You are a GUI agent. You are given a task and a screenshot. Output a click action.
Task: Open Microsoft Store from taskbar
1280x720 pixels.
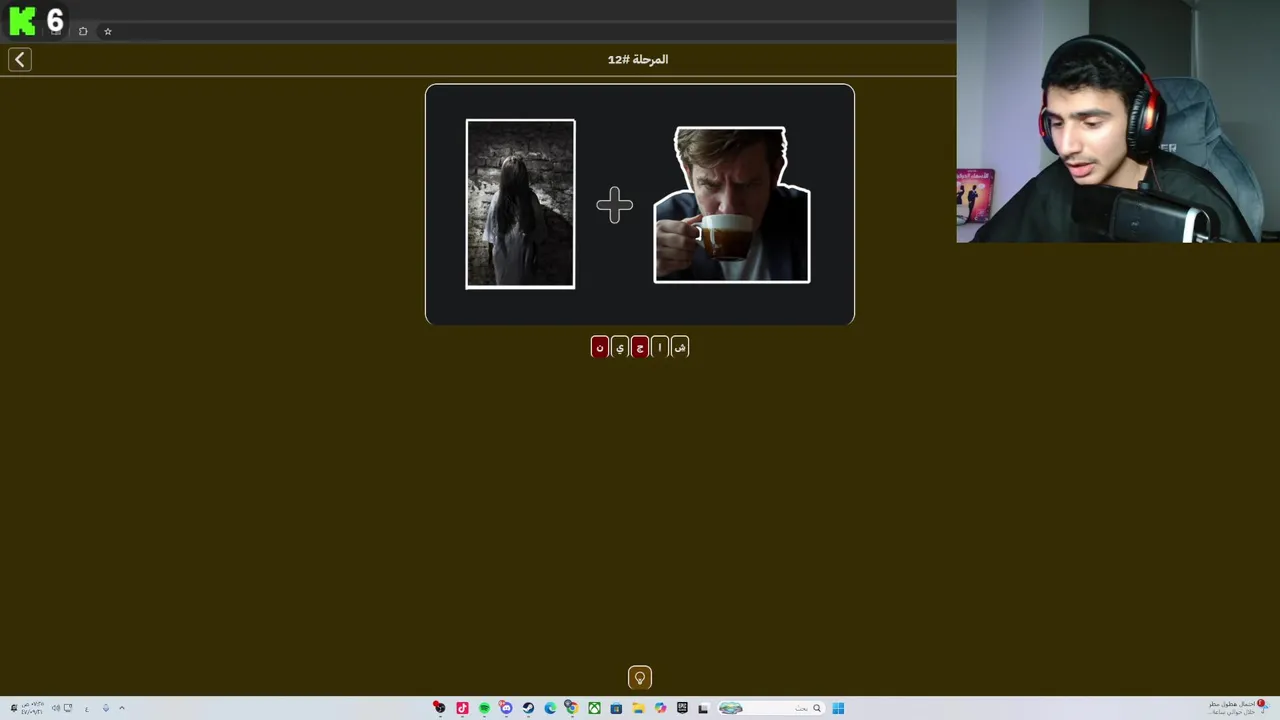[616, 708]
